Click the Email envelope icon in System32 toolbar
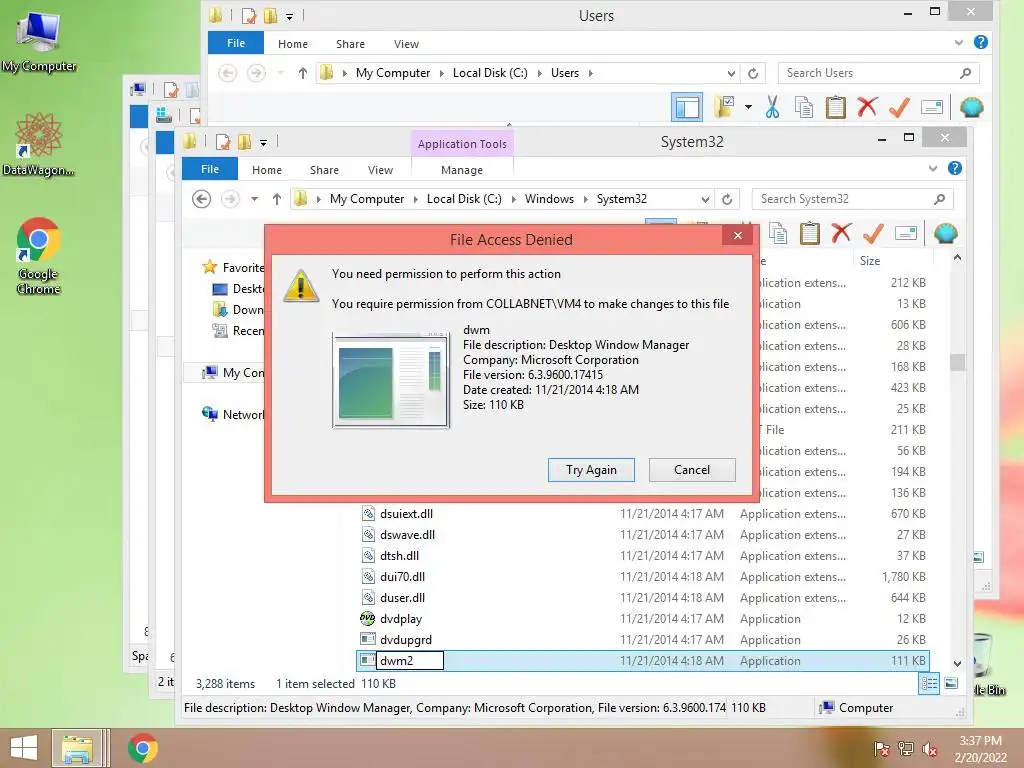The height and width of the screenshot is (768, 1024). click(906, 233)
